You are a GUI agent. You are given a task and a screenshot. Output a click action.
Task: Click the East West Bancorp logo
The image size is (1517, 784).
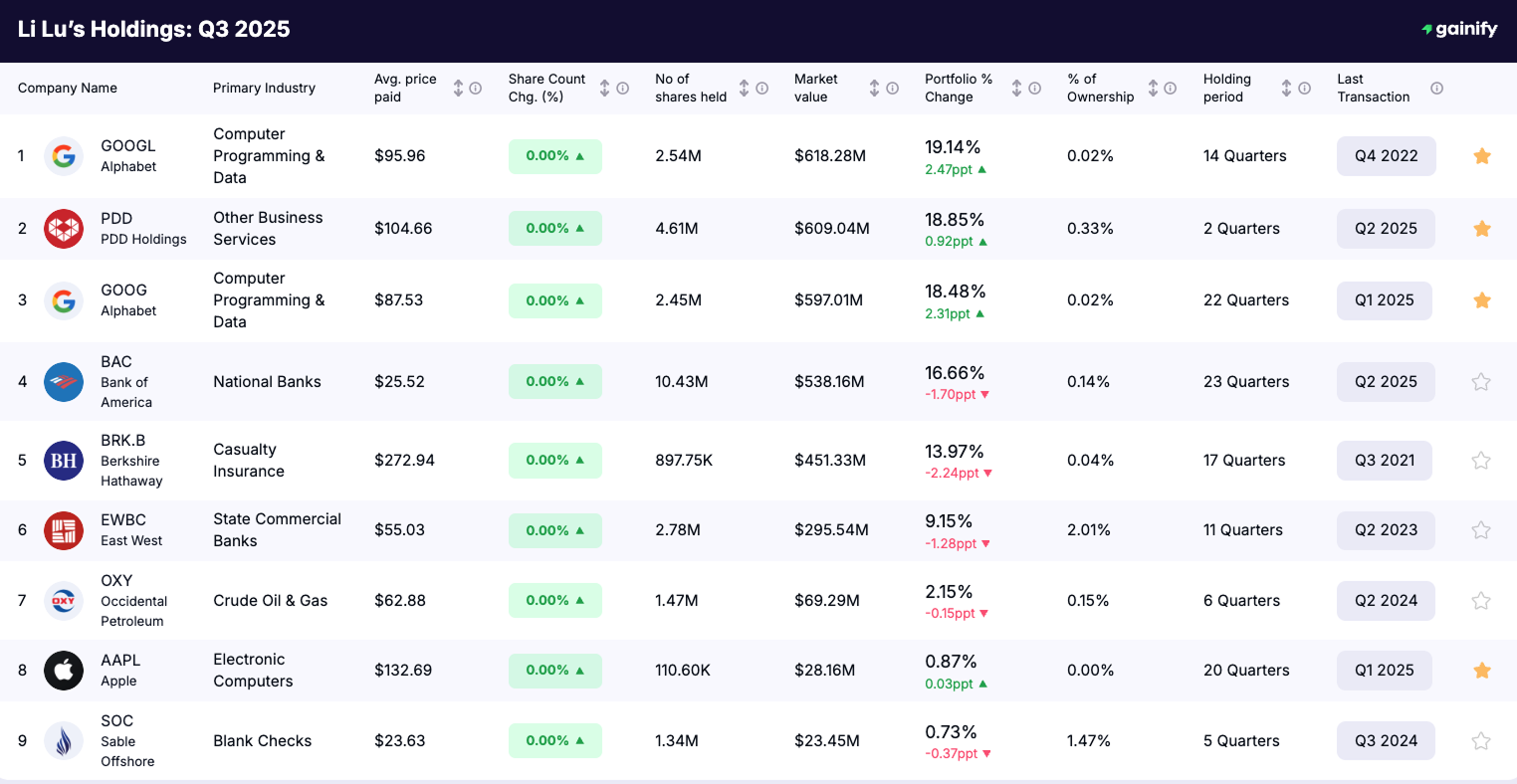point(64,530)
